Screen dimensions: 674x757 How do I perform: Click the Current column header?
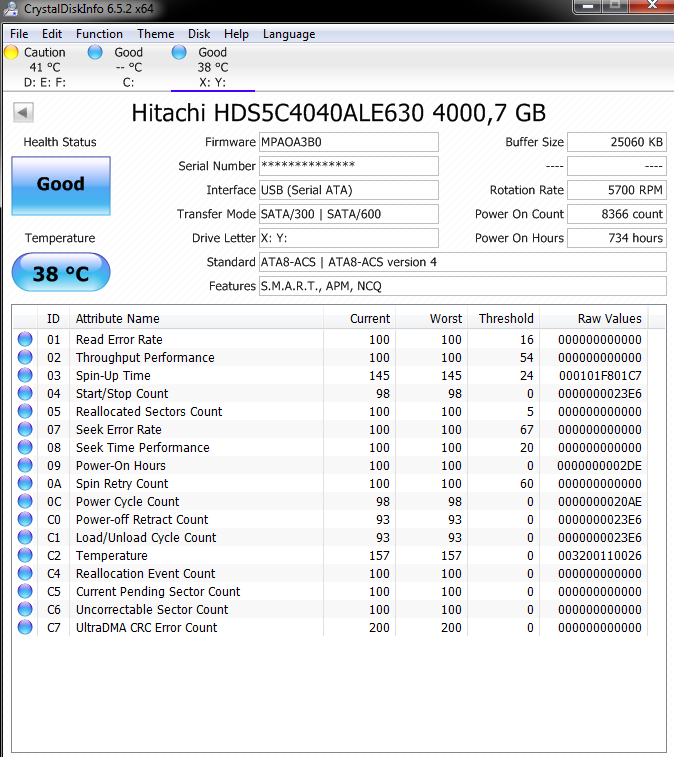(x=360, y=319)
